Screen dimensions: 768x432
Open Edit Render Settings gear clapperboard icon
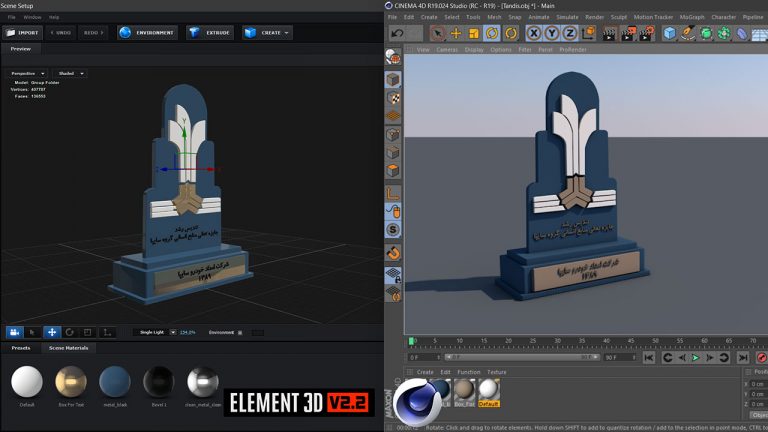coord(647,33)
